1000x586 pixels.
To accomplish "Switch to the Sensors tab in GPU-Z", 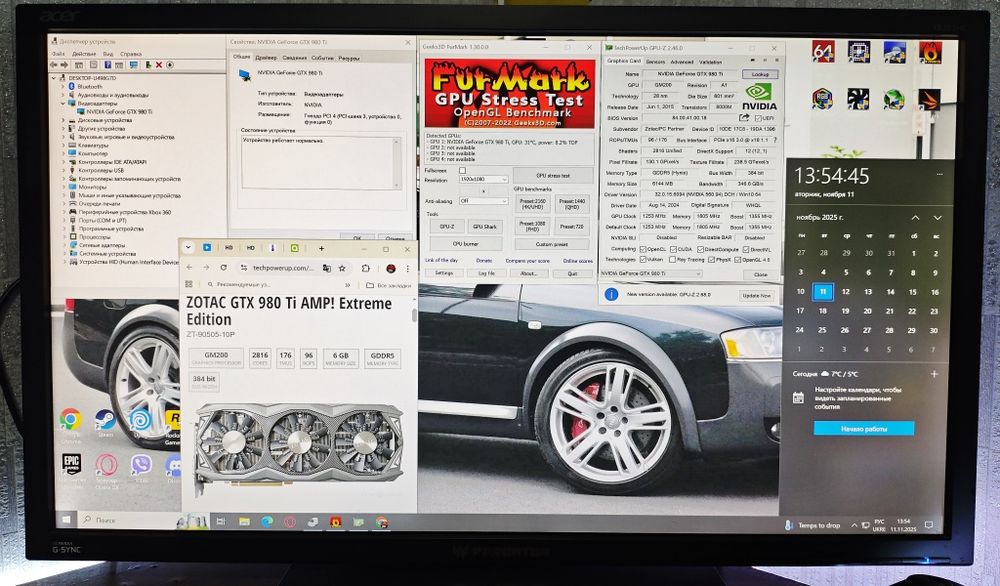I will click(655, 62).
